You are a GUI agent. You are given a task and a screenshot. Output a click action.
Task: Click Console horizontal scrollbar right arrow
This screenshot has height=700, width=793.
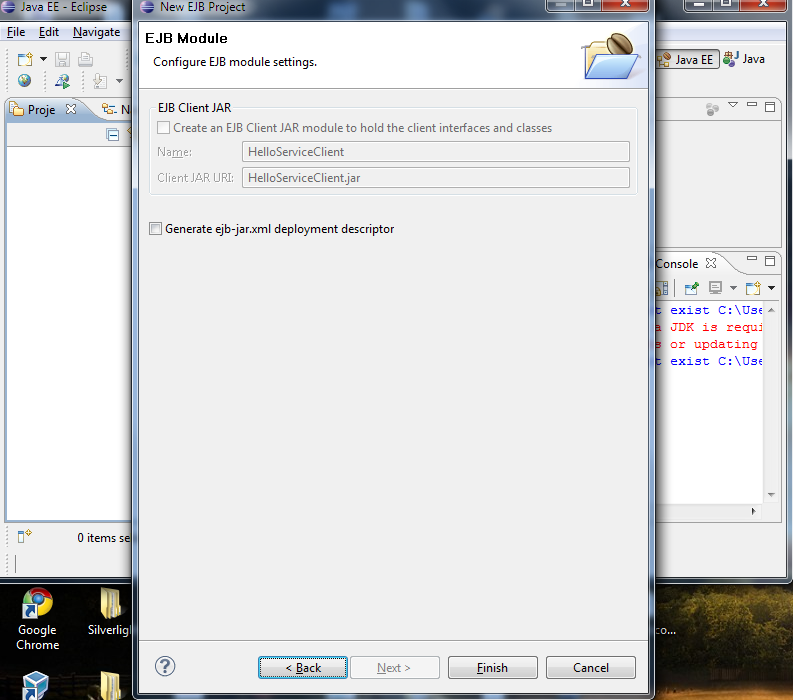pyautogui.click(x=753, y=511)
